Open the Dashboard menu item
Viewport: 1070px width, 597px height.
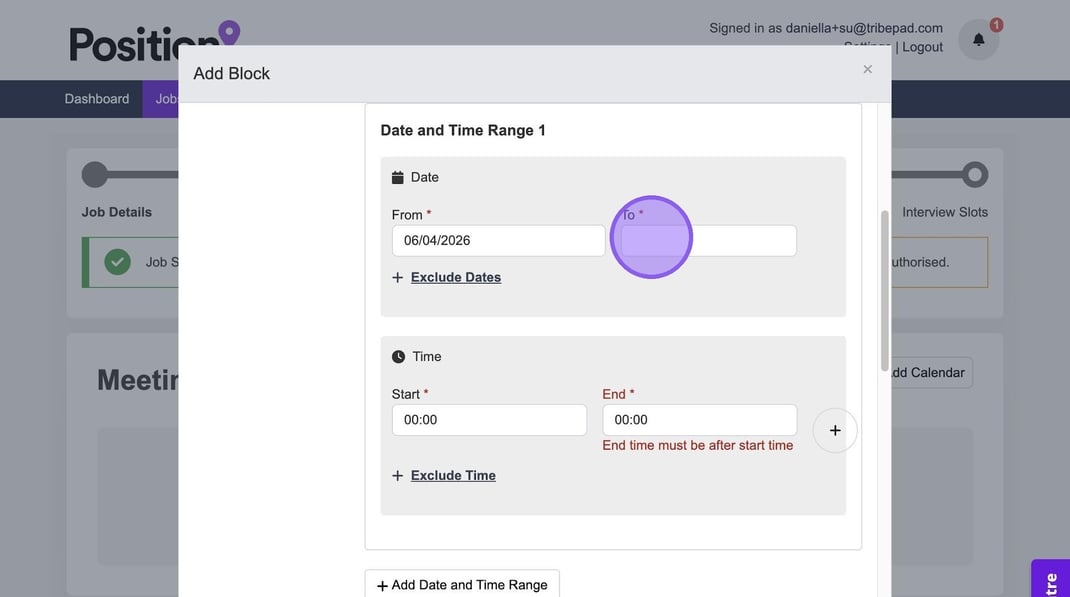click(97, 99)
